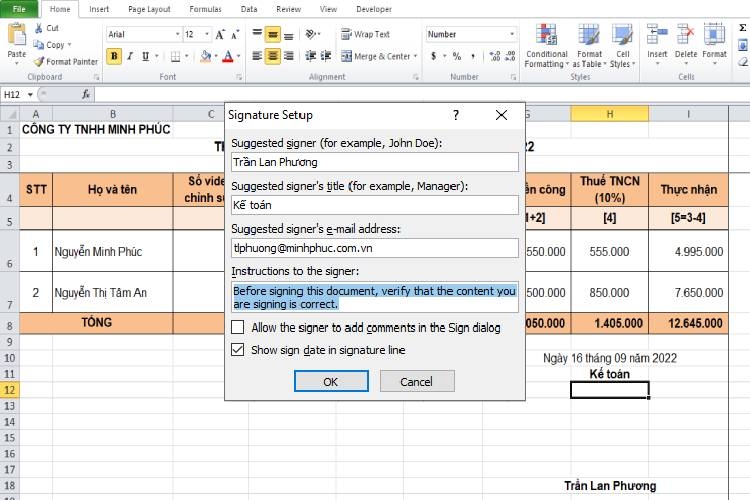Click the Cut scissors icon

39,28
